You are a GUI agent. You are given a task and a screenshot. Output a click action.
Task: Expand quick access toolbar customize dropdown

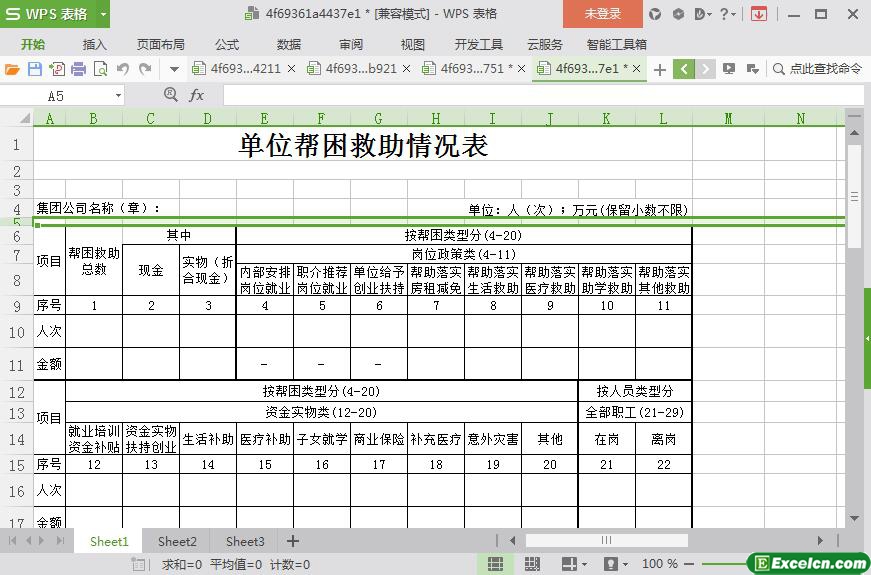pyautogui.click(x=174, y=69)
